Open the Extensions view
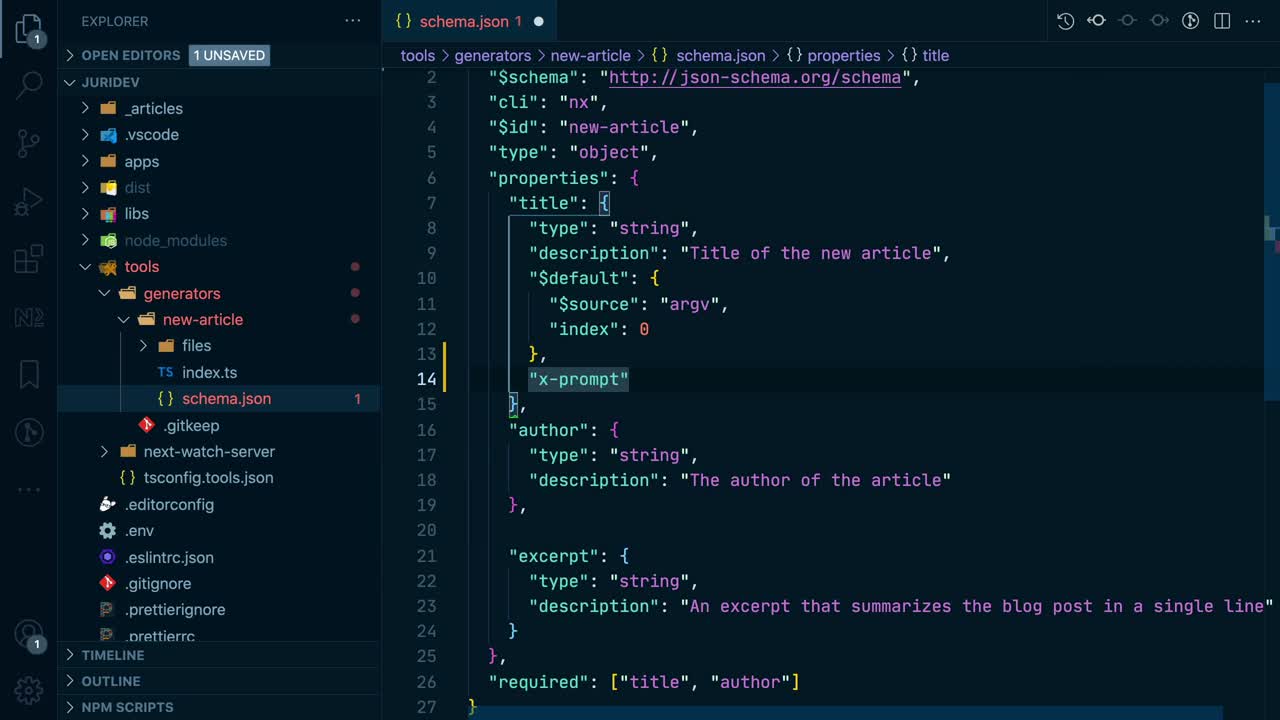Image resolution: width=1280 pixels, height=720 pixels. pos(29,260)
